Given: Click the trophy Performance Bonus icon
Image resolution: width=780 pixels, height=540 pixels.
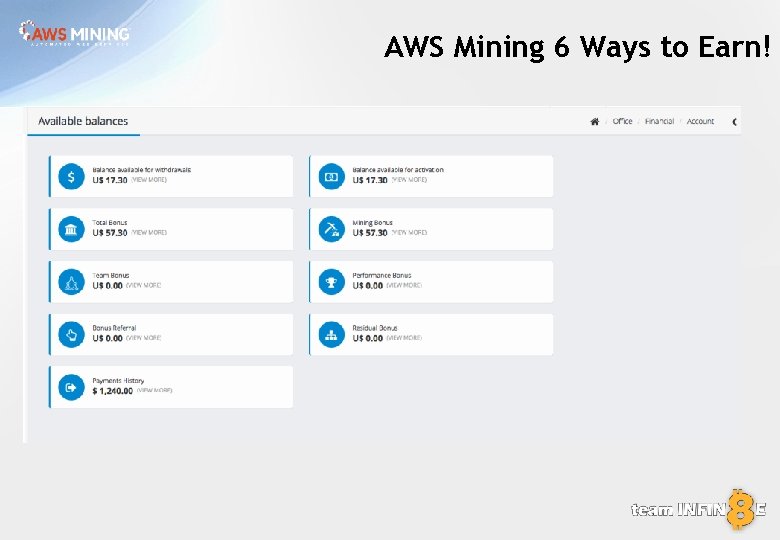Looking at the screenshot, I should coord(331,282).
